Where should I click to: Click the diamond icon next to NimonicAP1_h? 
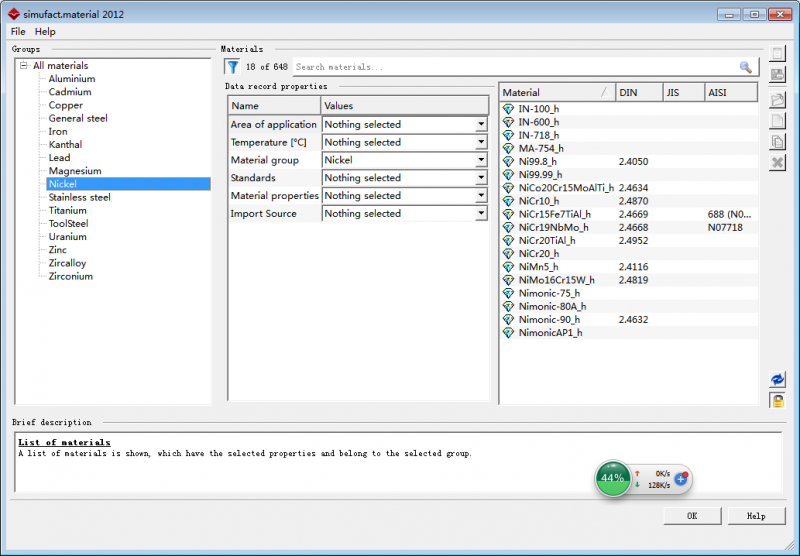click(x=508, y=333)
